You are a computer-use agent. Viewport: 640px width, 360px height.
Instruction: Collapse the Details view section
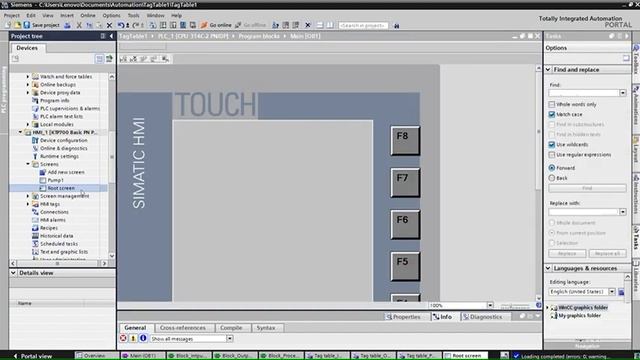pyautogui.click(x=13, y=273)
